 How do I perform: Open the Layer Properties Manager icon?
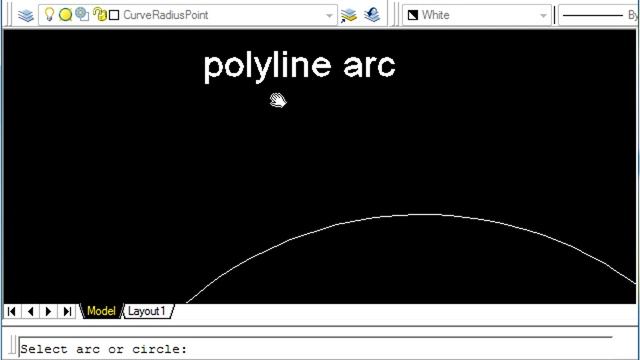pos(26,16)
